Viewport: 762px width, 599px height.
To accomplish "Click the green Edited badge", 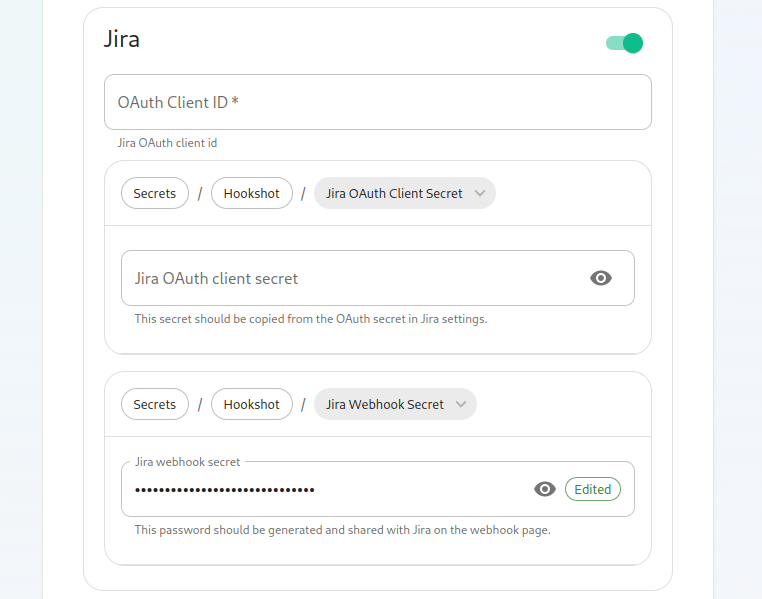I will point(592,489).
